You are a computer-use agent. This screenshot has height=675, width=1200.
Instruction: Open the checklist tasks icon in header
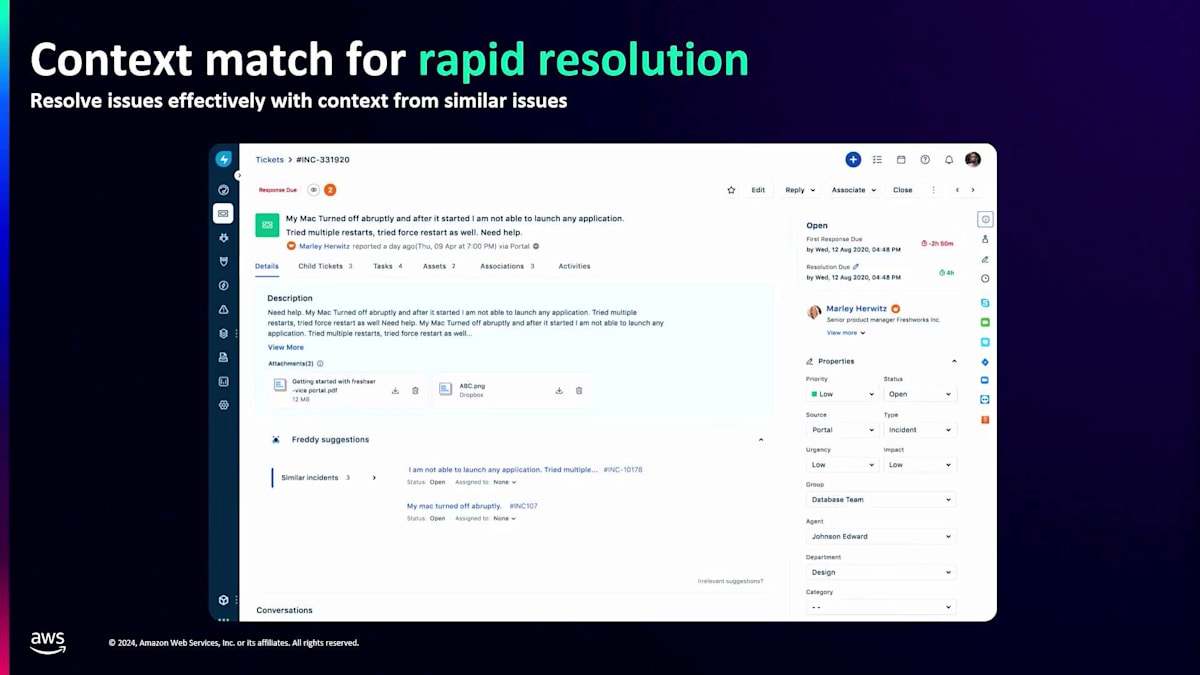tap(877, 159)
